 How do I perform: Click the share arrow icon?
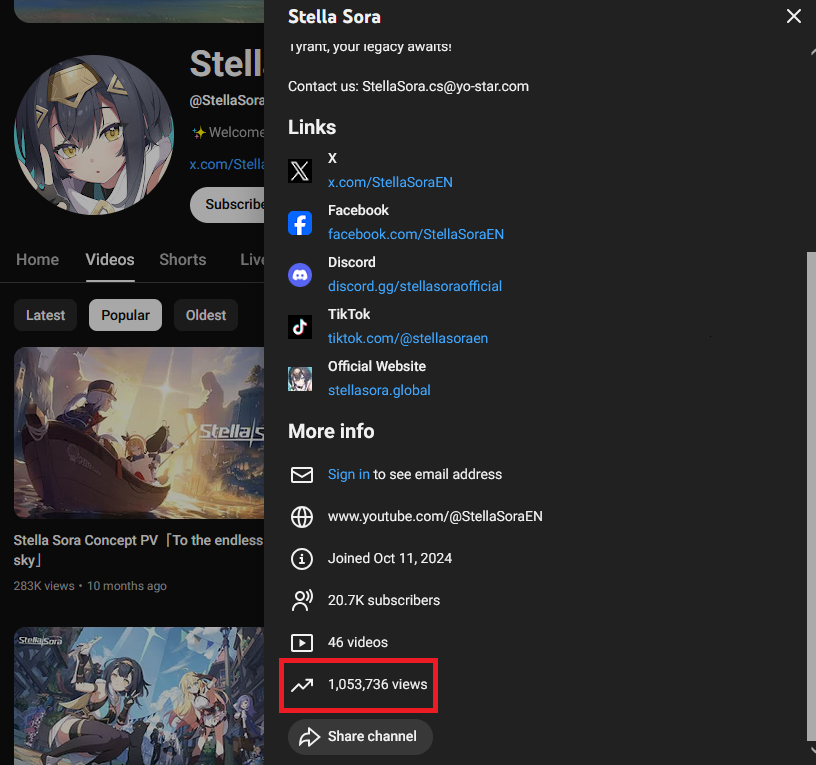pyautogui.click(x=309, y=737)
